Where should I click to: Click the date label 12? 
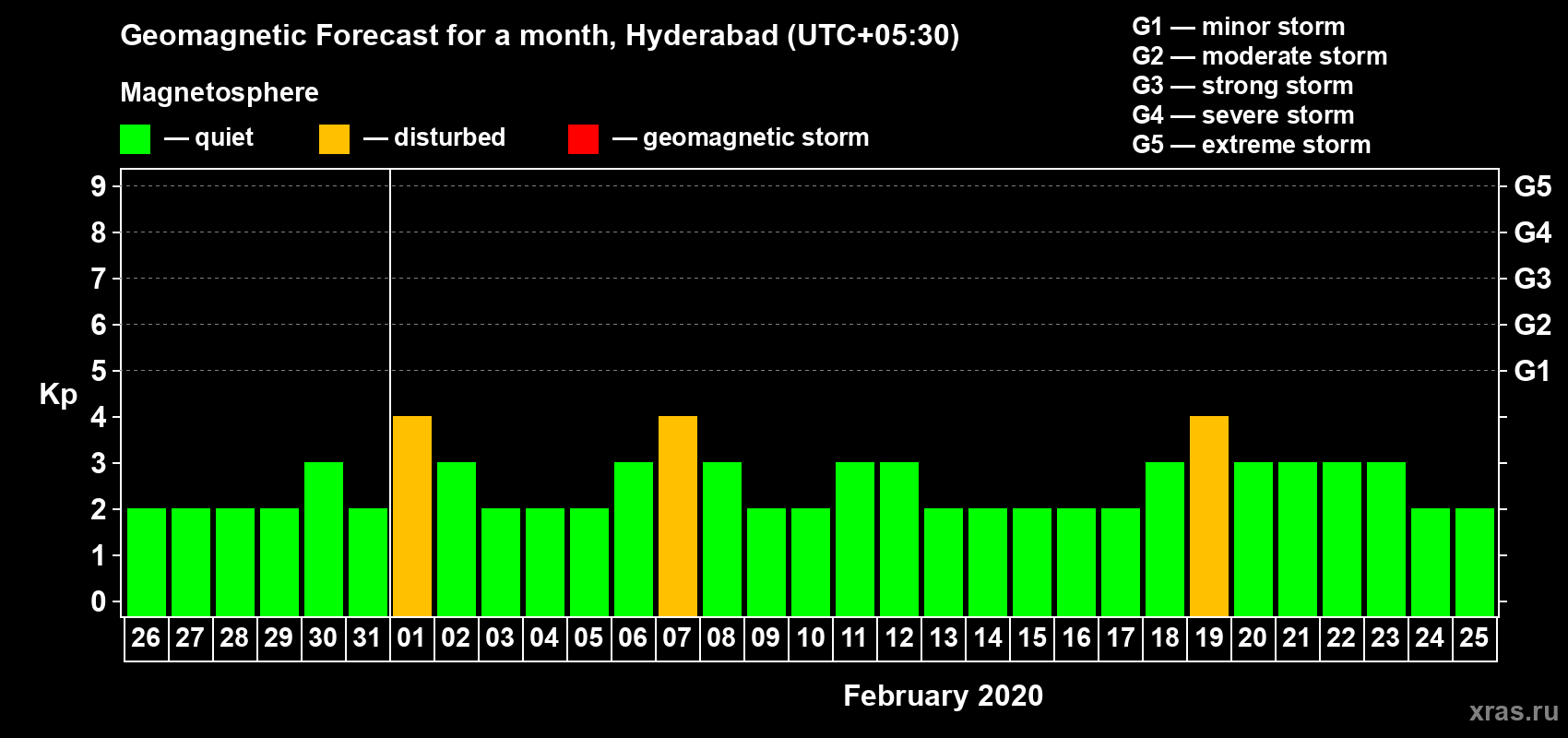click(x=899, y=637)
